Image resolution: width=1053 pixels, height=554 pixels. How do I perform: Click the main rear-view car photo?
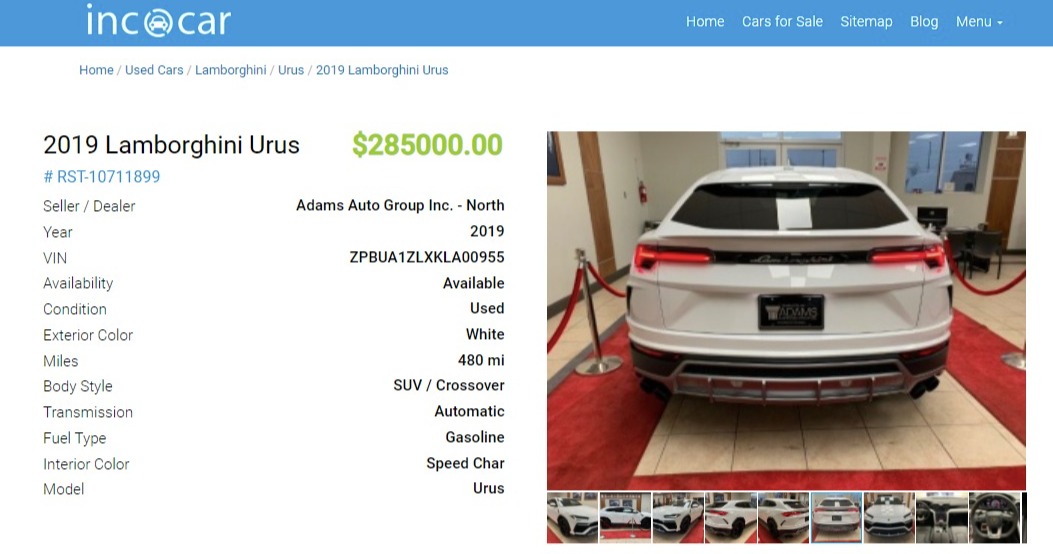click(786, 310)
